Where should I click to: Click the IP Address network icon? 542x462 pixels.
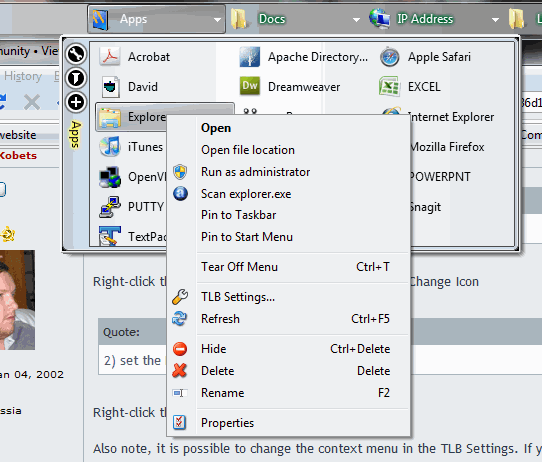pyautogui.click(x=380, y=18)
